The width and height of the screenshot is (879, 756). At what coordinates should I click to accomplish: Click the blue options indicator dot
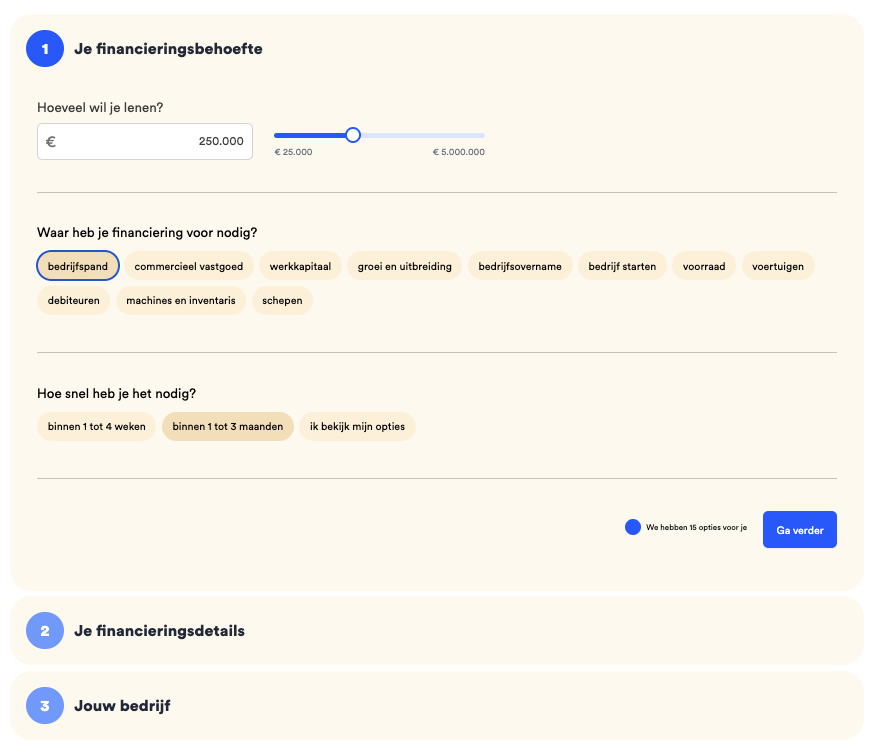pyautogui.click(x=633, y=527)
